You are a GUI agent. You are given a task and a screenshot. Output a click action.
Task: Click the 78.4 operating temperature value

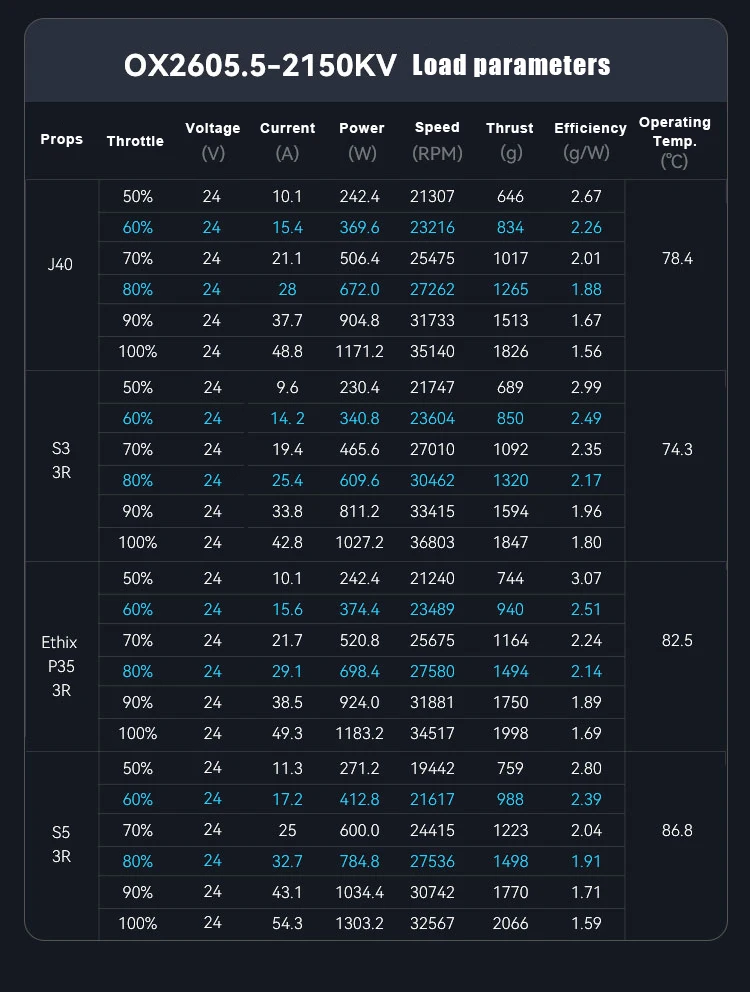tap(677, 258)
